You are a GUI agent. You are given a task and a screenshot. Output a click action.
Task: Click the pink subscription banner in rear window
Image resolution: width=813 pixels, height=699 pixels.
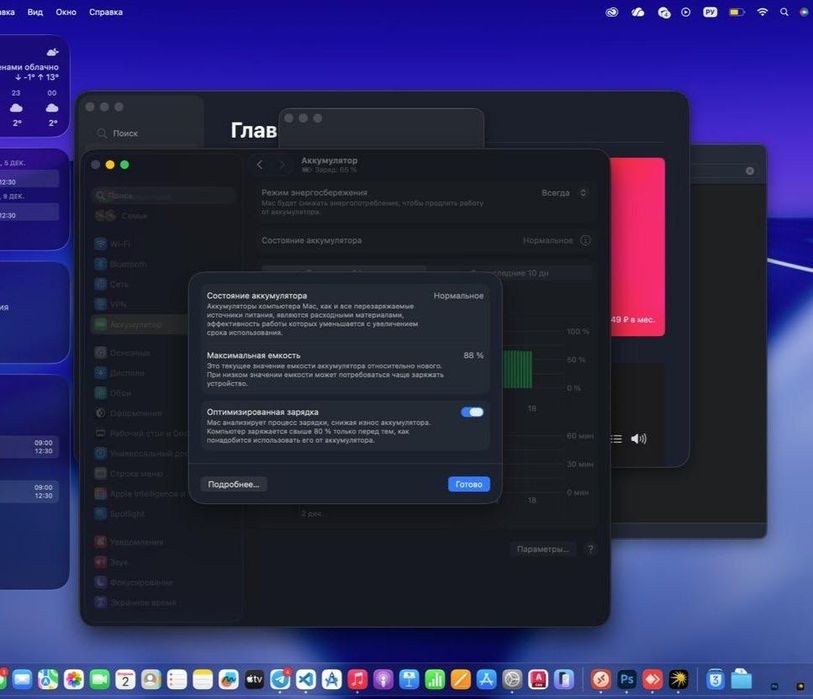[x=637, y=247]
